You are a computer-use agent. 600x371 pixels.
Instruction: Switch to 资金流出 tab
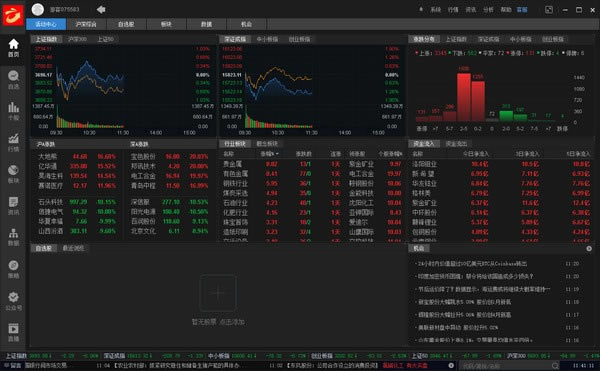point(457,144)
